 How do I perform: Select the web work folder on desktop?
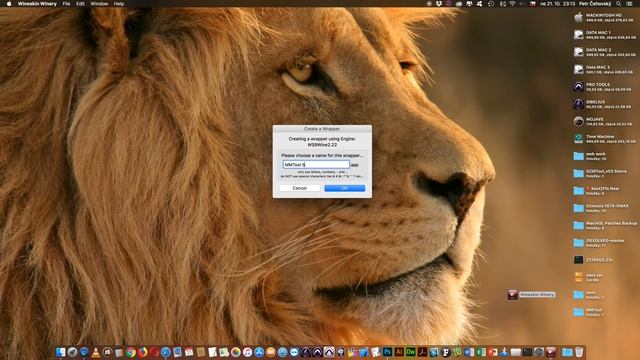pyautogui.click(x=578, y=156)
